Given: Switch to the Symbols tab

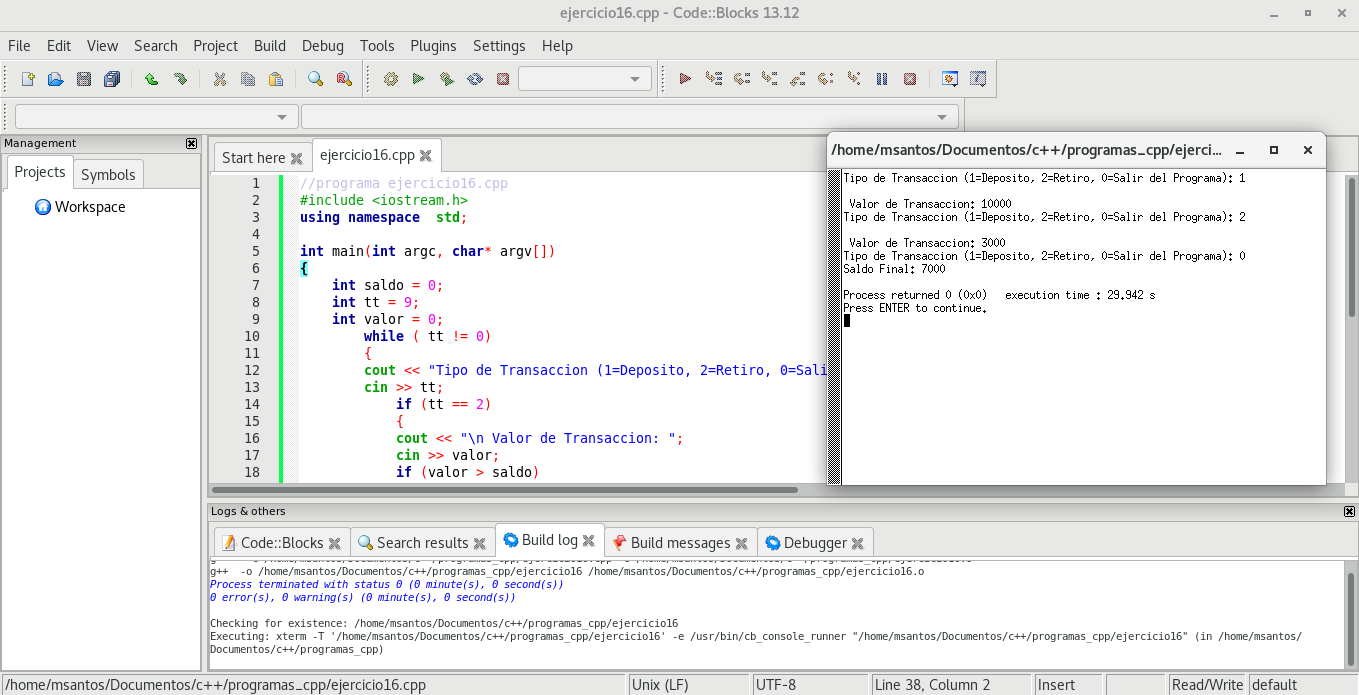Looking at the screenshot, I should (108, 175).
